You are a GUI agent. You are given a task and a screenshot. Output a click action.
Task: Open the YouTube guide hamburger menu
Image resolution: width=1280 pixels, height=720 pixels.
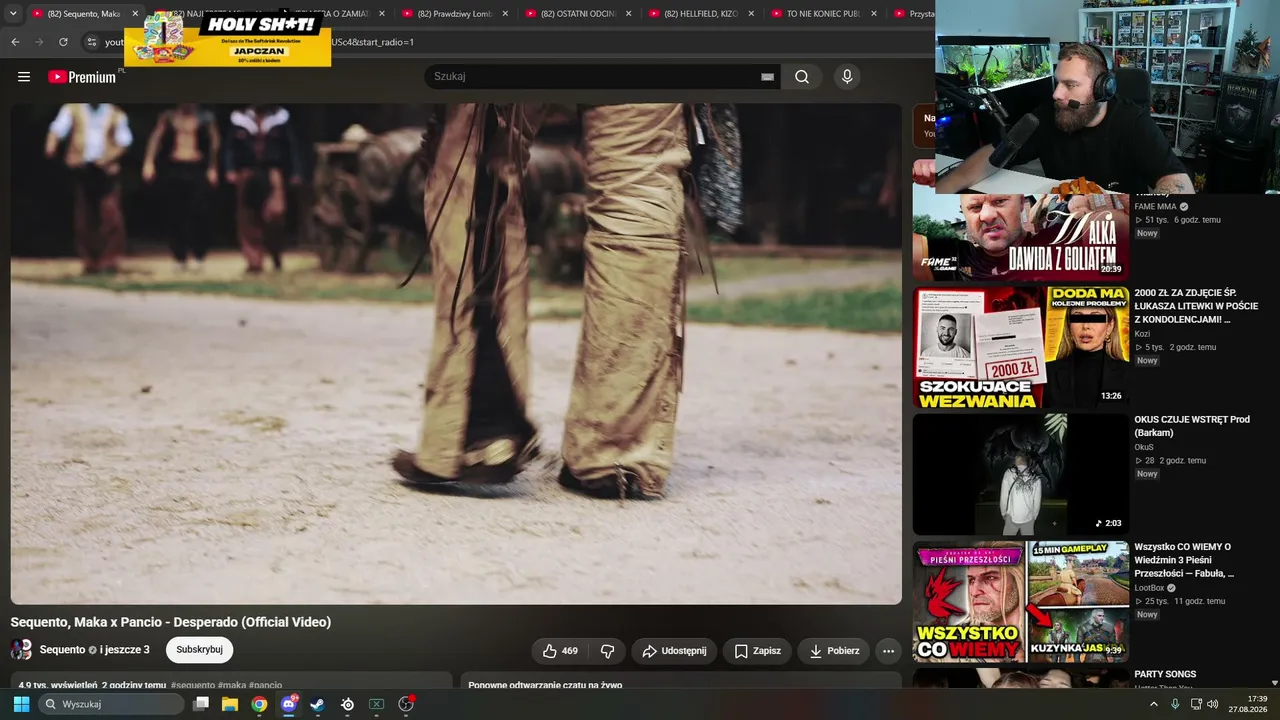tap(24, 77)
